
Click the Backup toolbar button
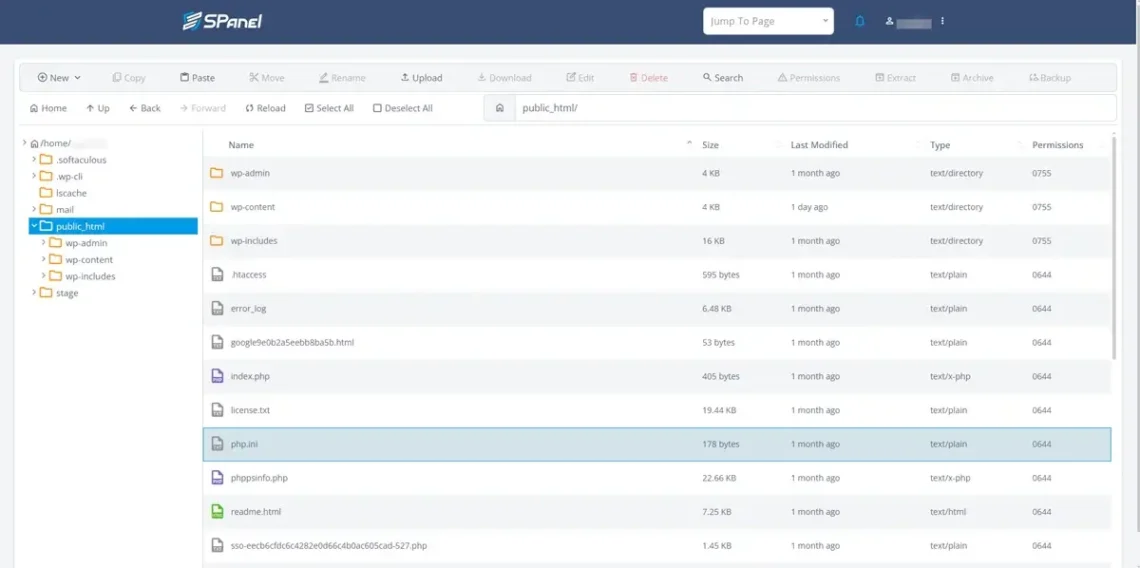pyautogui.click(x=1050, y=78)
